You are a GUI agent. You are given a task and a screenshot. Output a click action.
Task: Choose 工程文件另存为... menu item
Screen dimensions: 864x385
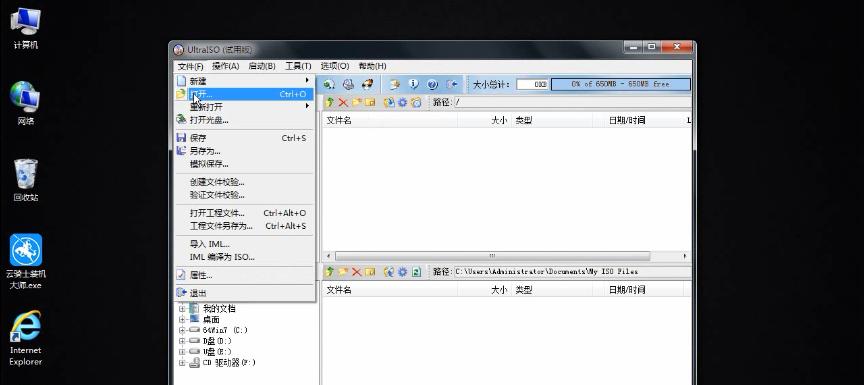click(x=244, y=226)
